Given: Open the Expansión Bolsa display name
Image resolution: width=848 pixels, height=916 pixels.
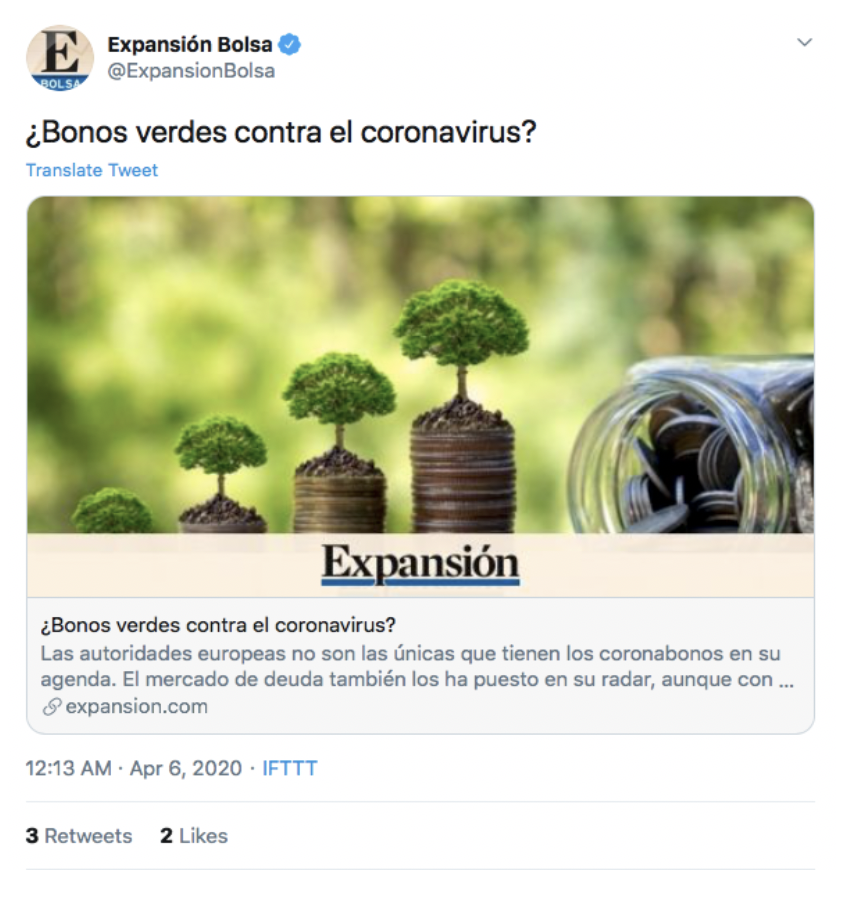Looking at the screenshot, I should tap(190, 44).
